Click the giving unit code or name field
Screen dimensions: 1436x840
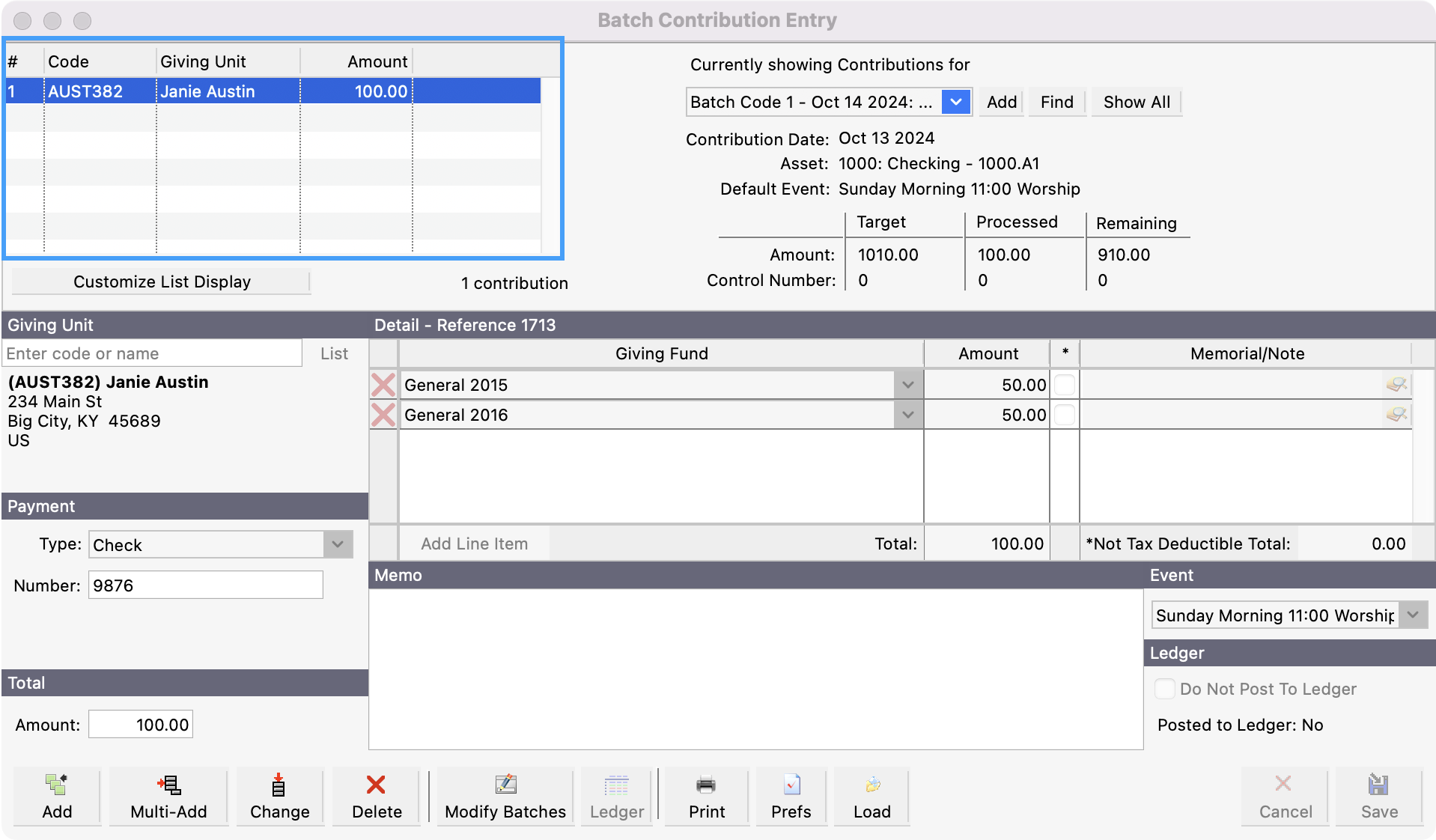(x=153, y=353)
